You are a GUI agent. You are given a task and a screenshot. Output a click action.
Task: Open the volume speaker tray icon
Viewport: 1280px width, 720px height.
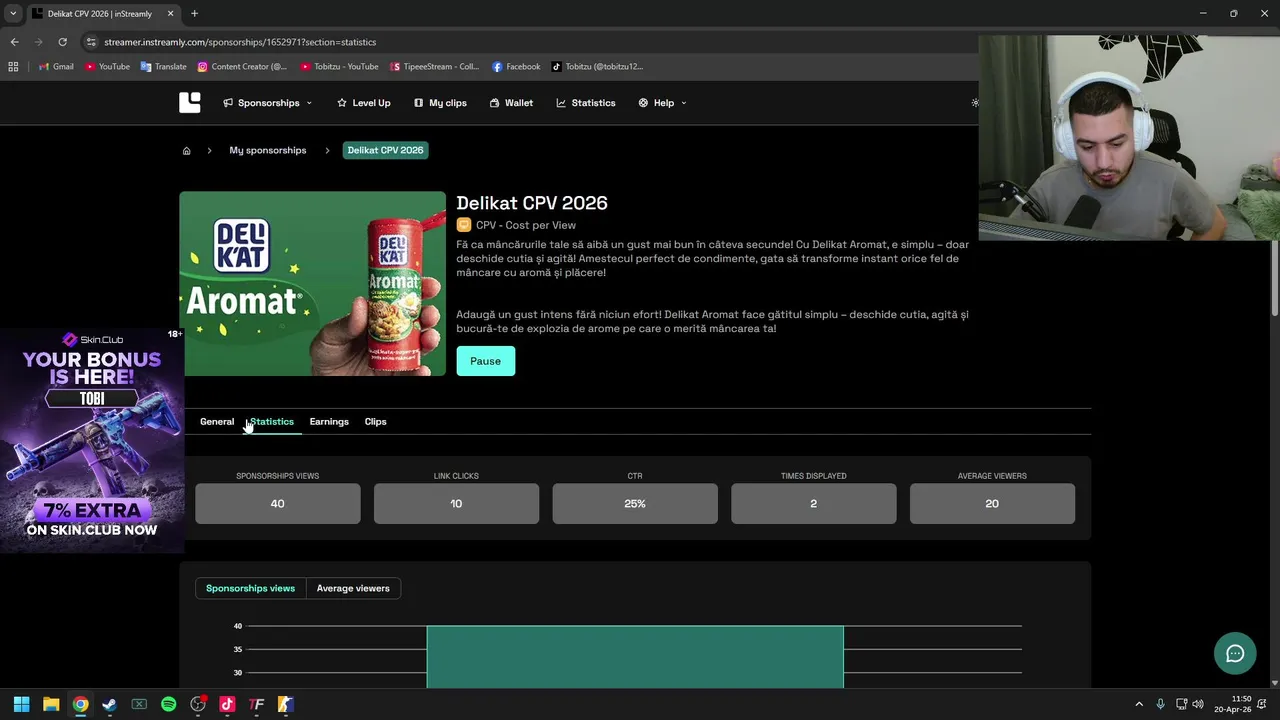[x=1198, y=704]
